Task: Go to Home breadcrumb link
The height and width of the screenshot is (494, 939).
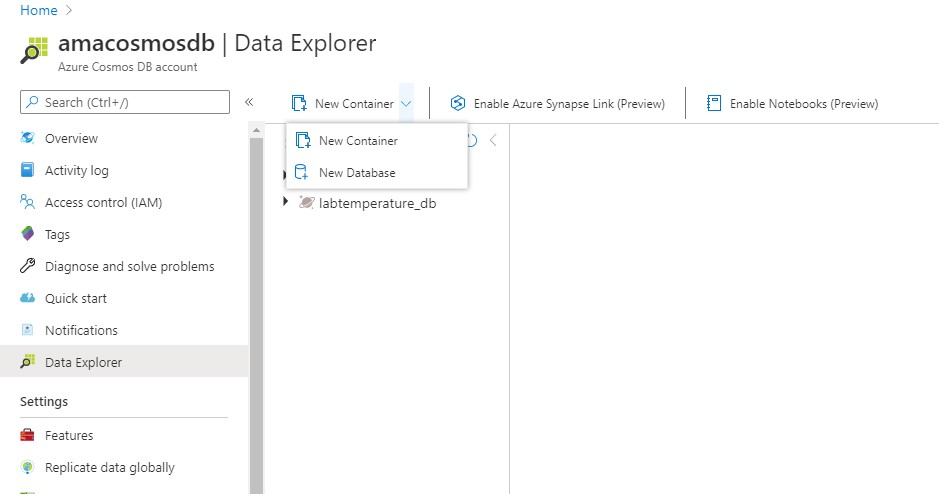Action: [38, 10]
